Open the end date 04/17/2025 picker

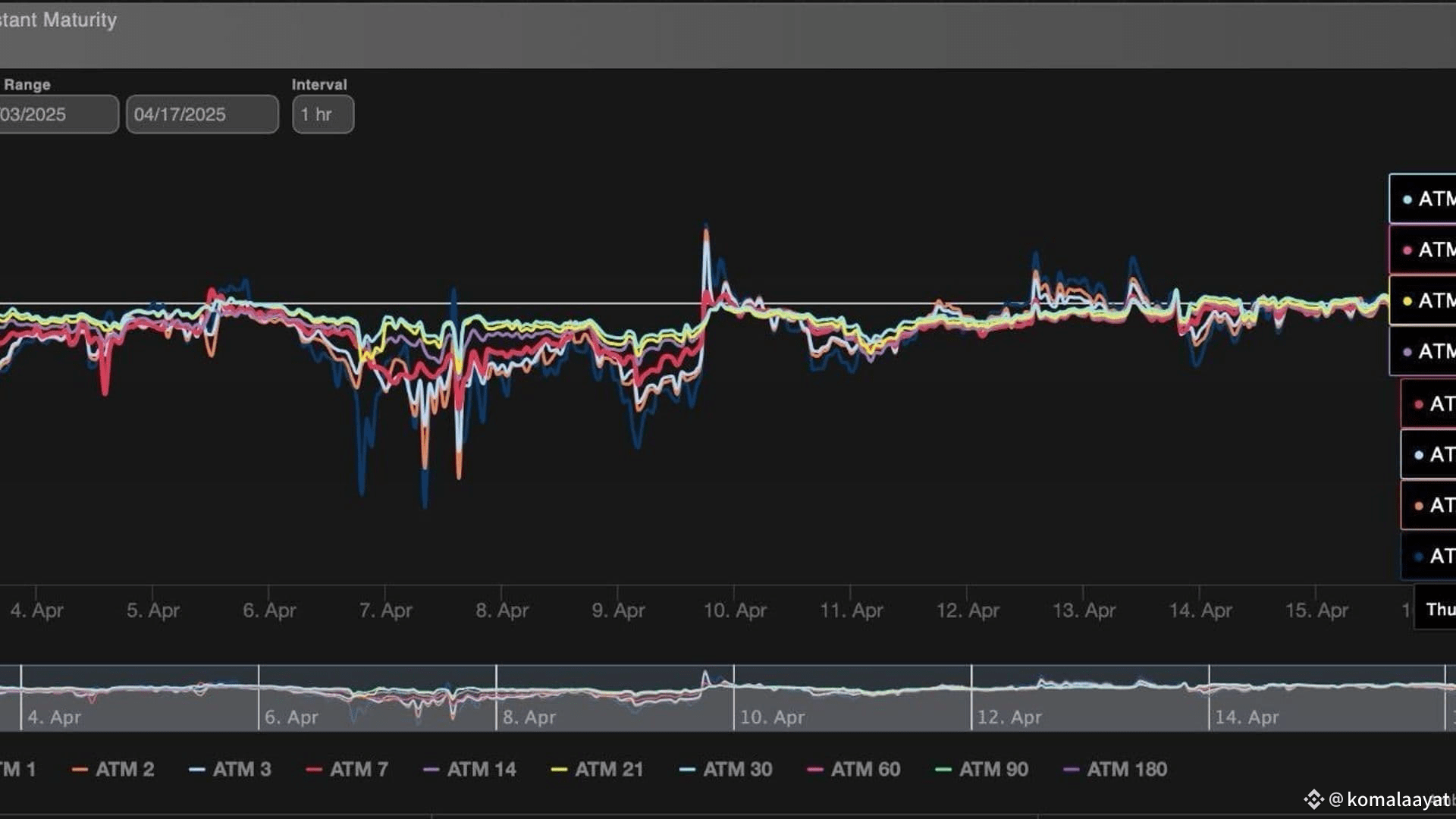[202, 115]
